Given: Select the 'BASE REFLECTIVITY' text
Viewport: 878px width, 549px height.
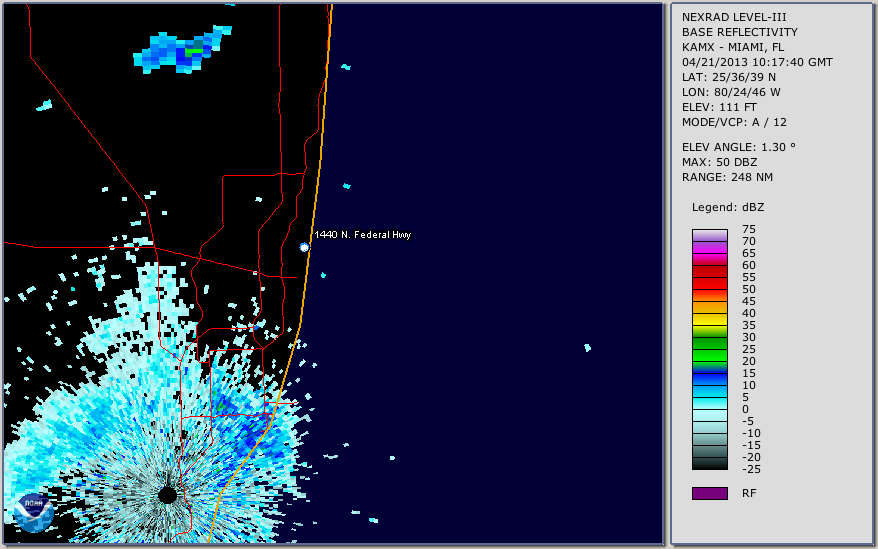Looking at the screenshot, I should 740,32.
